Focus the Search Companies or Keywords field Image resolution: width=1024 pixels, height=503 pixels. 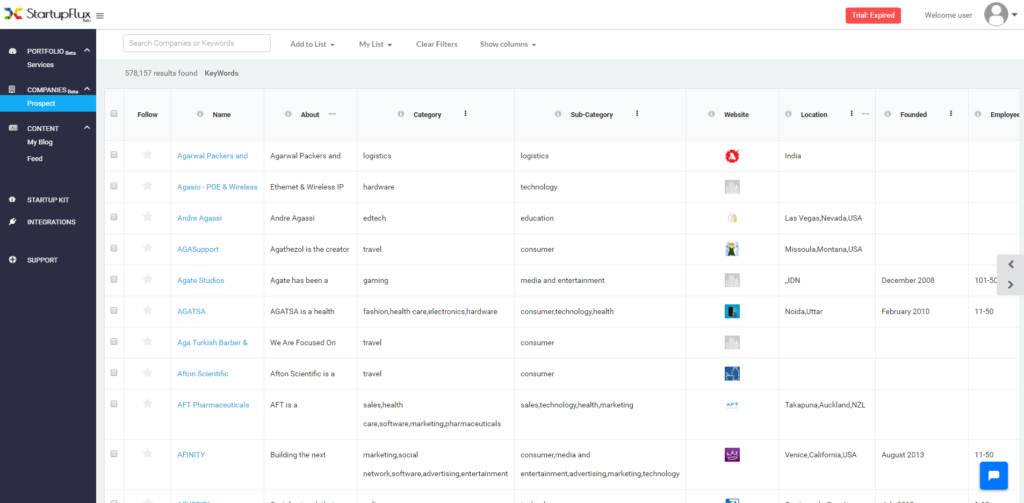(197, 43)
